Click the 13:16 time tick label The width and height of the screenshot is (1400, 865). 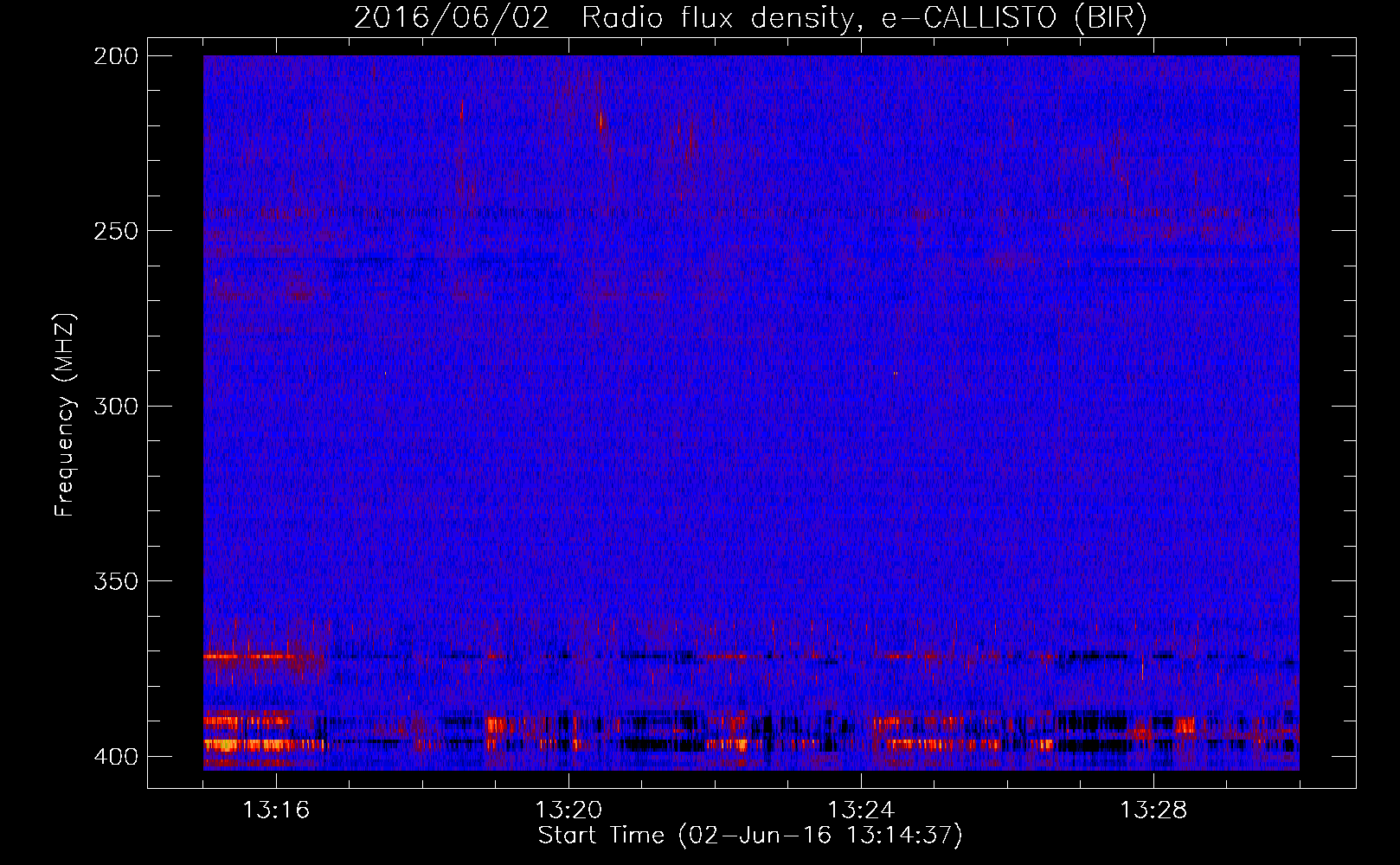tap(276, 811)
